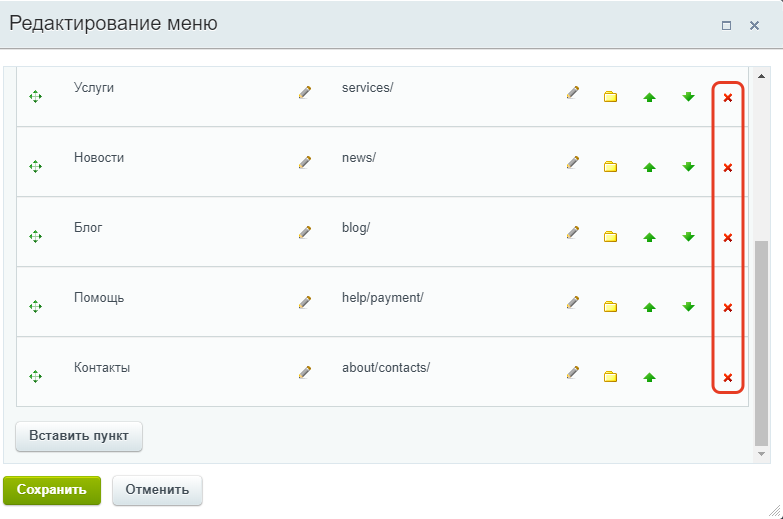Viewport: 783px width, 519px height.
Task: Click drag handle of Услуги row
Action: tap(35, 96)
